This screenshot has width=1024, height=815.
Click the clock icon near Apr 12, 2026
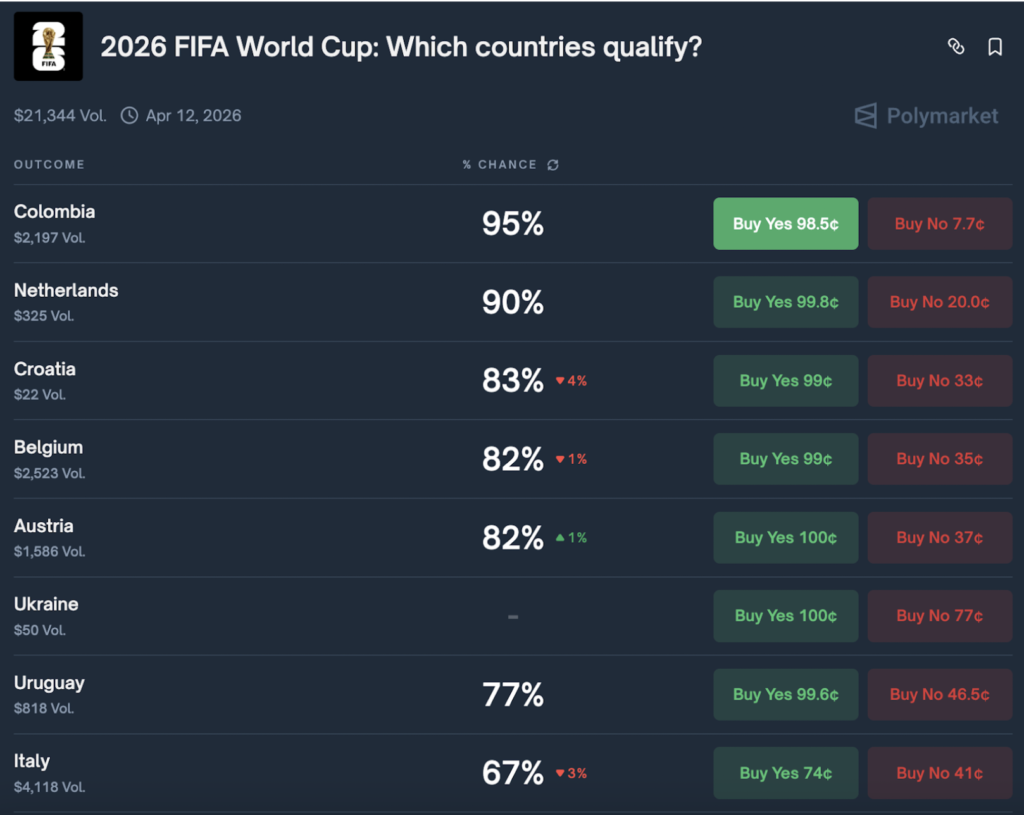pyautogui.click(x=129, y=116)
